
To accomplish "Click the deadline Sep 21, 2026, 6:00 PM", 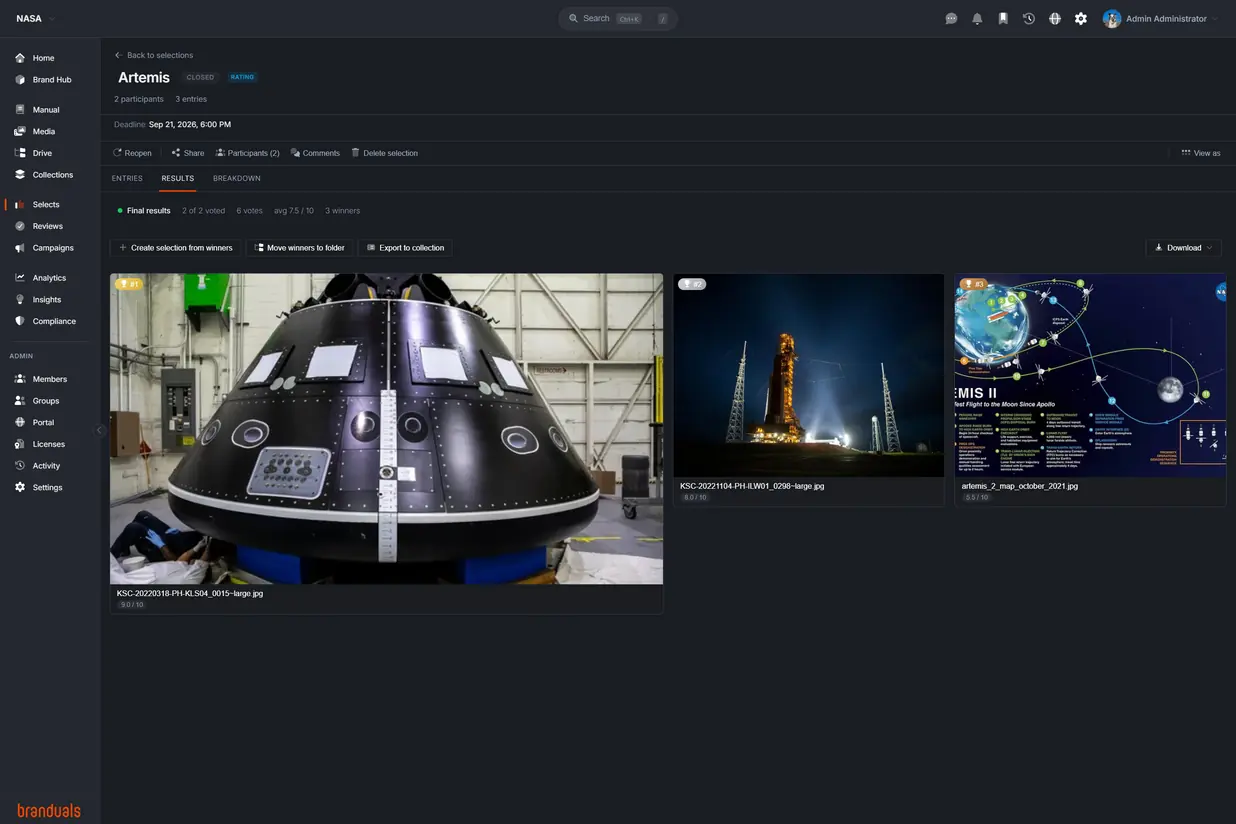I will (x=190, y=125).
